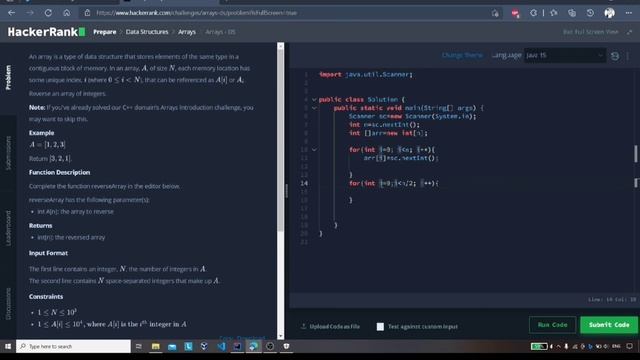Go to Prepare breadcrumb

coord(104,32)
